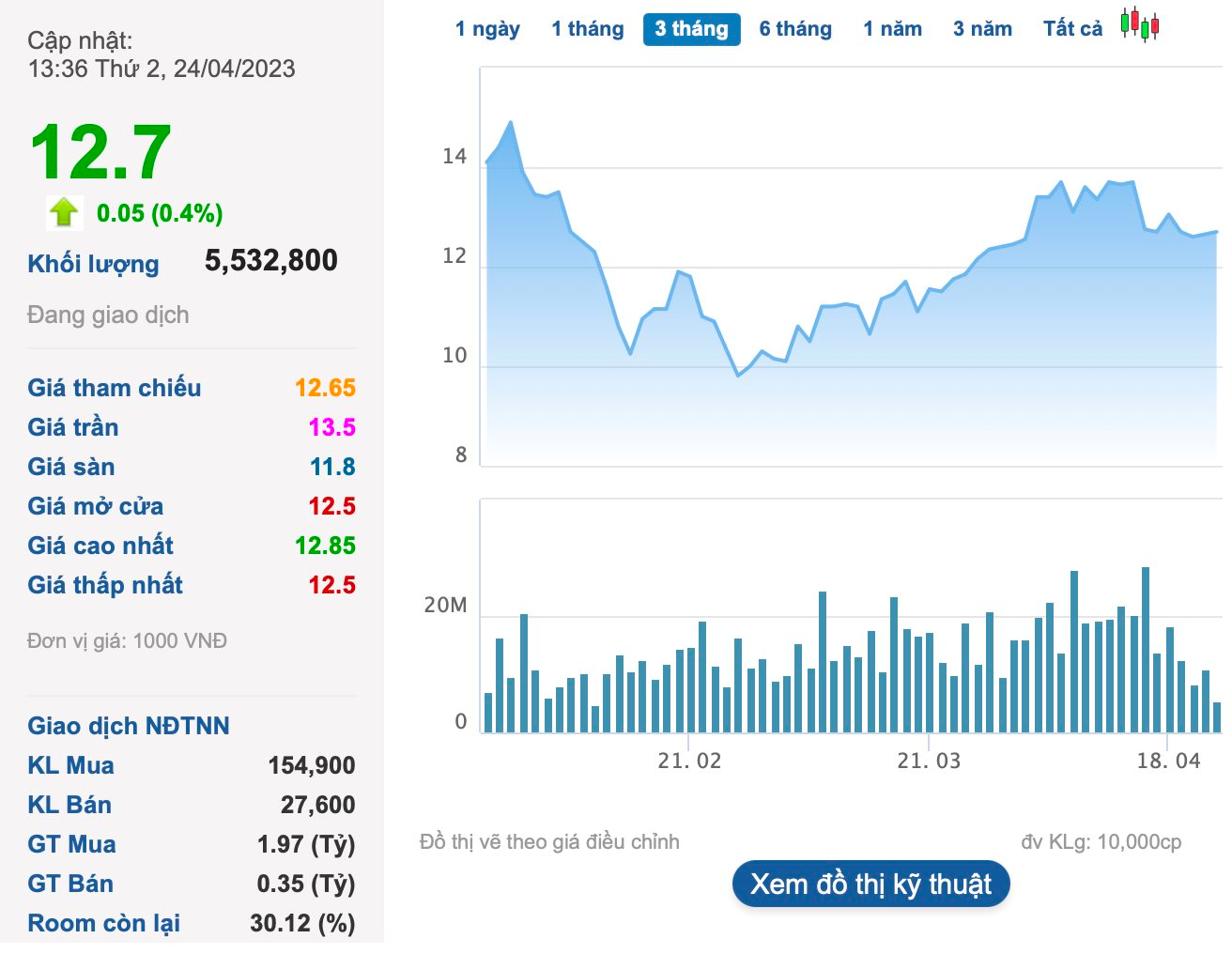Click the tallest volume bar near 18.04
This screenshot has height=954, width=1232.
(1146, 650)
